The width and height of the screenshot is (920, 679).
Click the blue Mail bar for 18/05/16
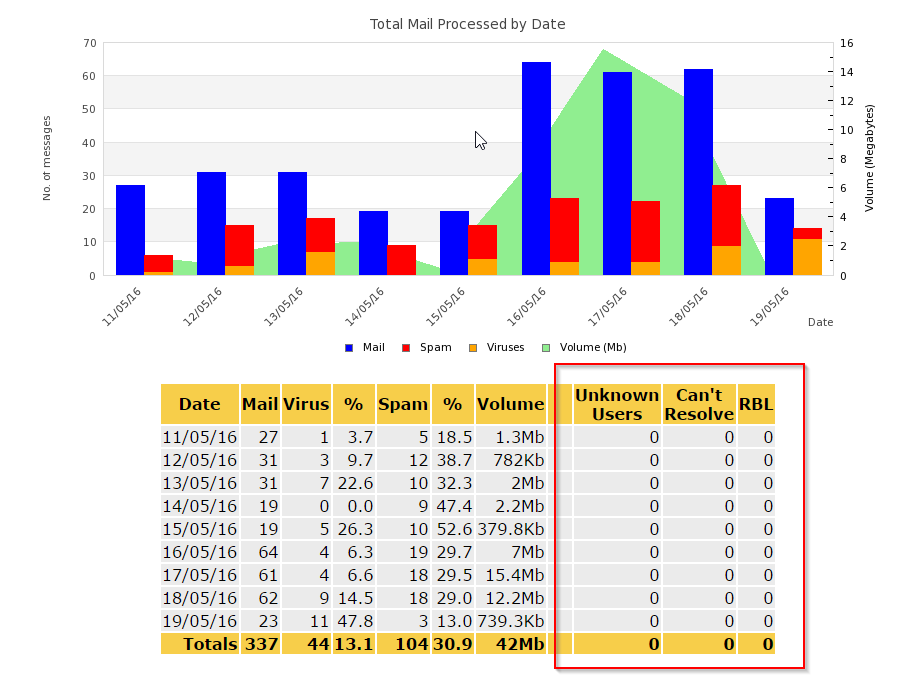pos(698,171)
